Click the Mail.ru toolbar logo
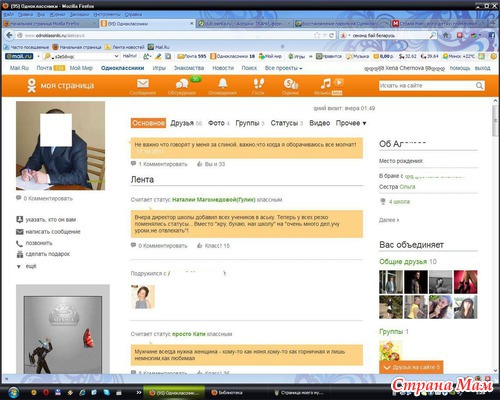The image size is (500, 400). 19,56
